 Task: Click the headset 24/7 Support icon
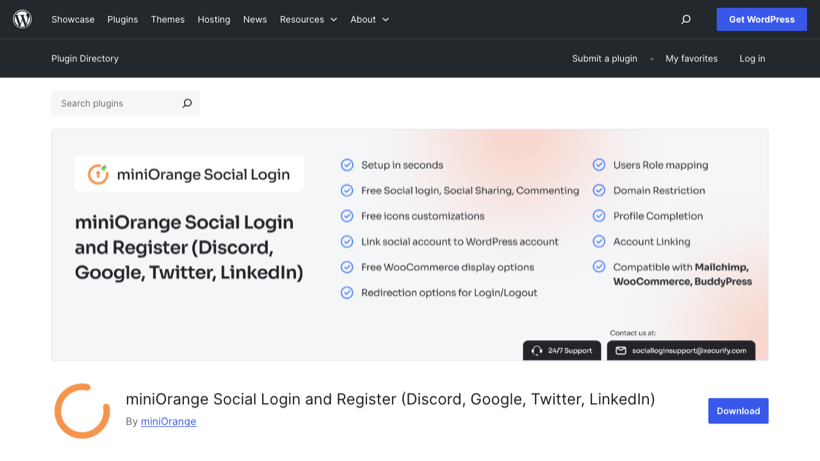click(537, 351)
